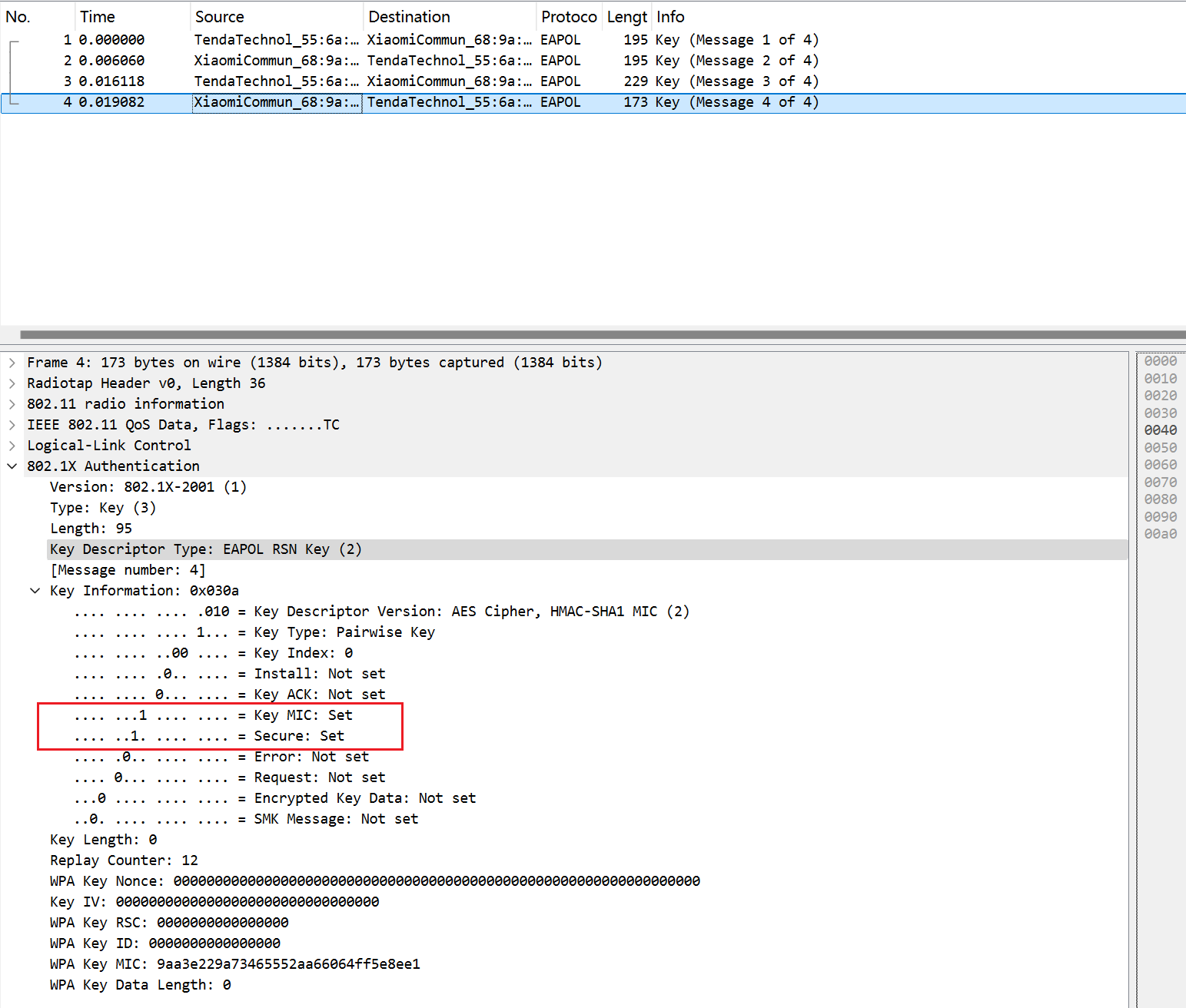Expand the Logical-Link Control node
Screen dimensions: 1186x1008
12,446
